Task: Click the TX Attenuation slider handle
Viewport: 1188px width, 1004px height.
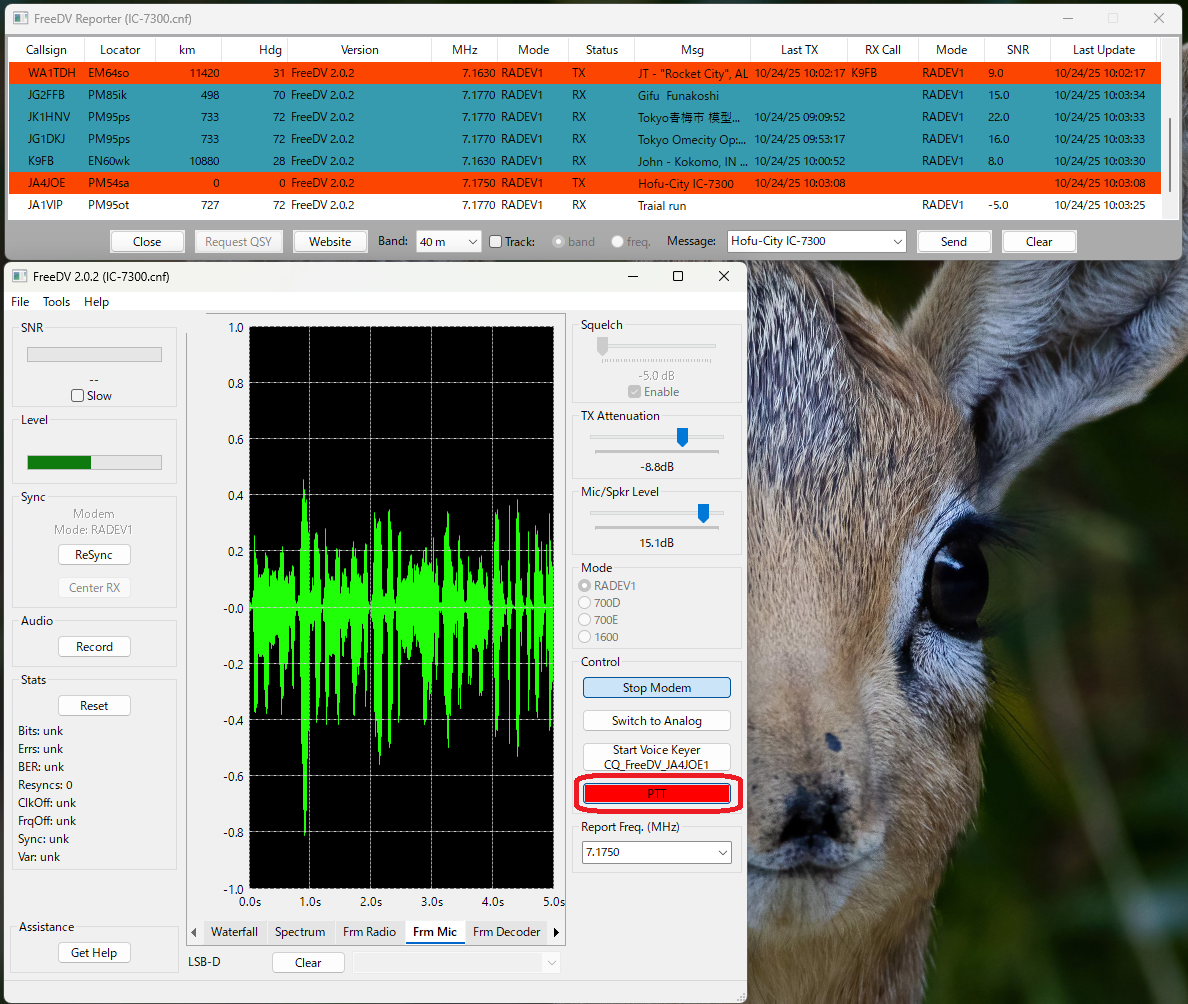Action: pyautogui.click(x=682, y=437)
